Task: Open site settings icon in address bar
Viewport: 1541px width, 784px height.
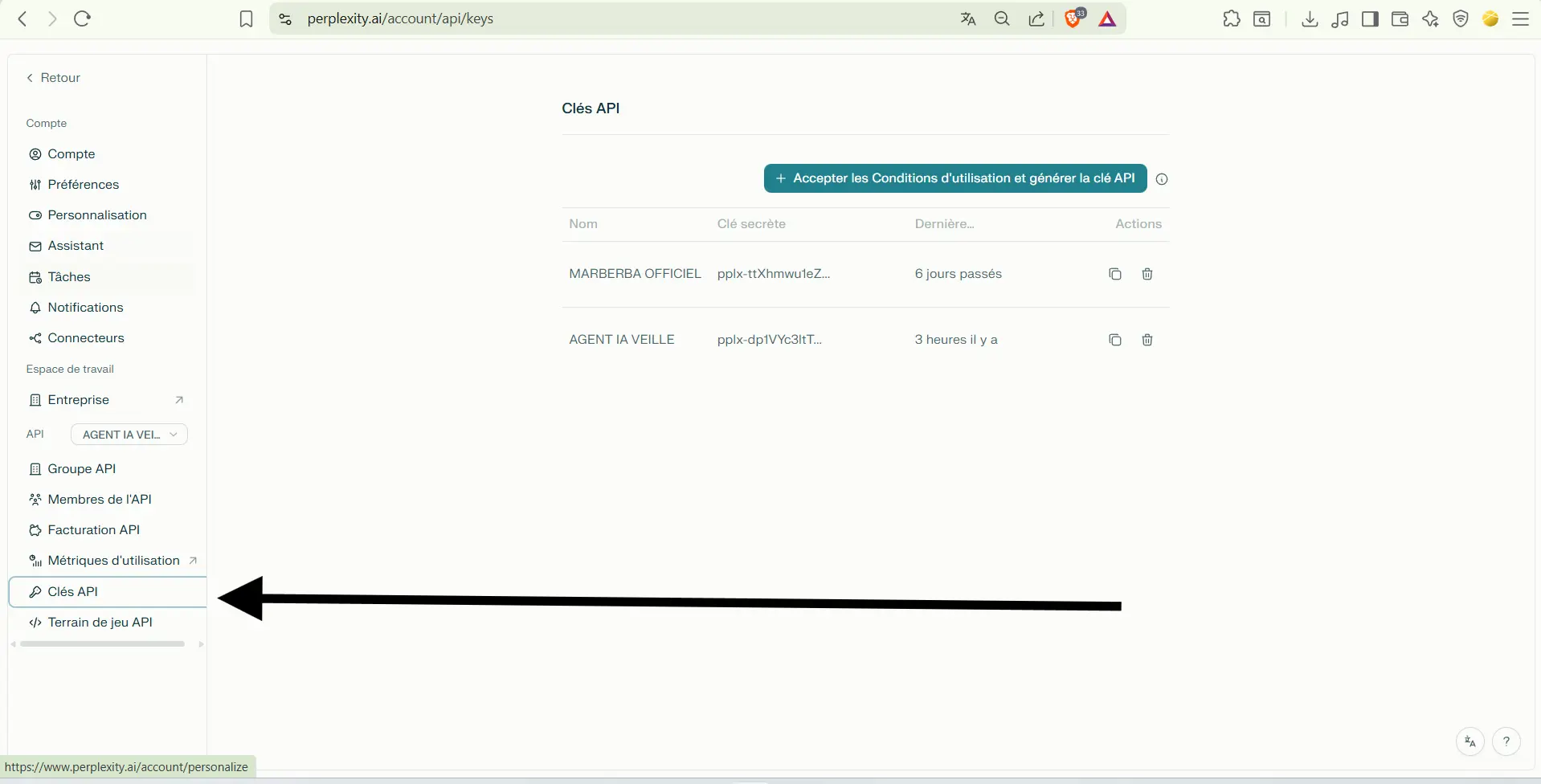Action: click(x=285, y=18)
